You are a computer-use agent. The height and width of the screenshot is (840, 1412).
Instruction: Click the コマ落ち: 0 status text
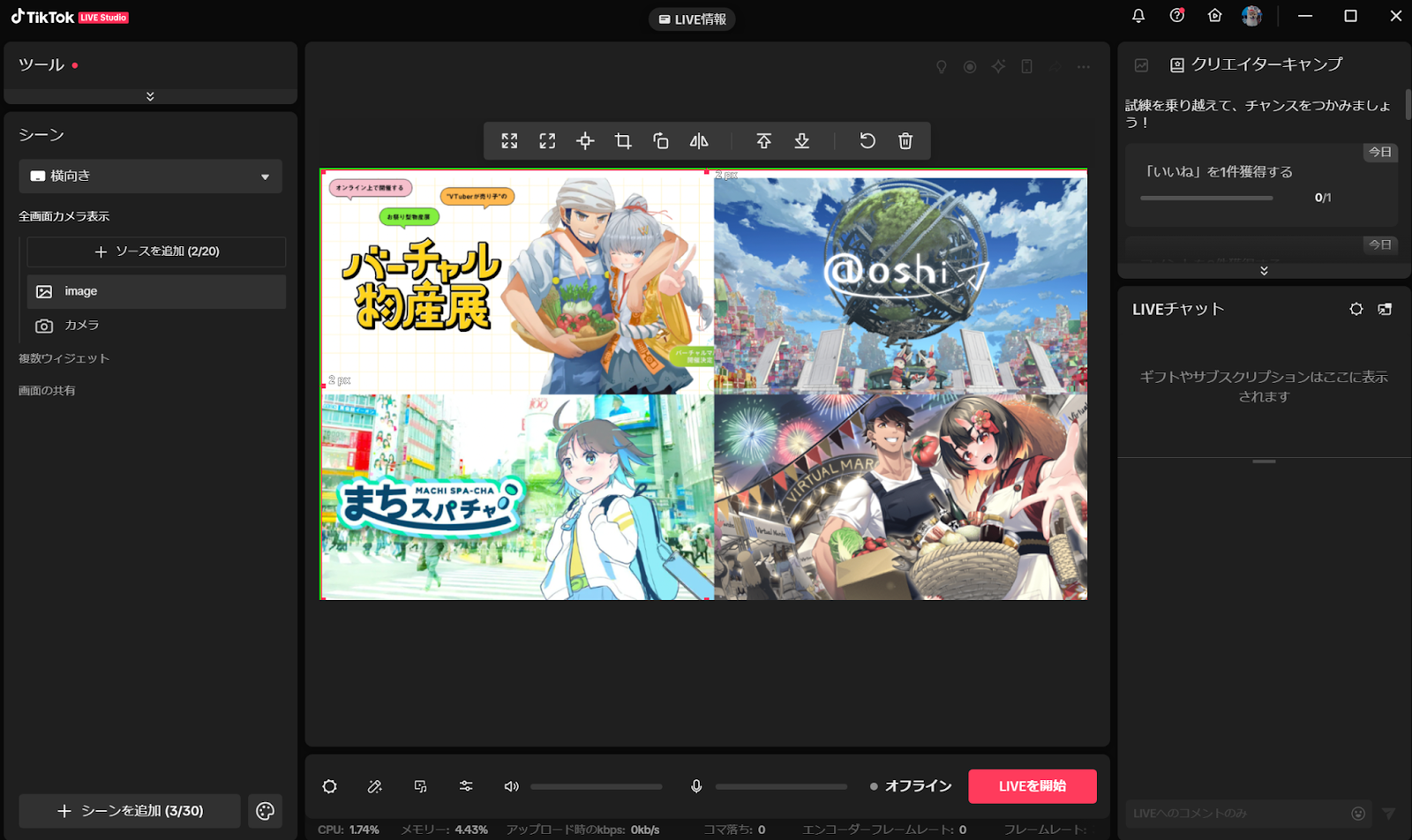(x=734, y=829)
